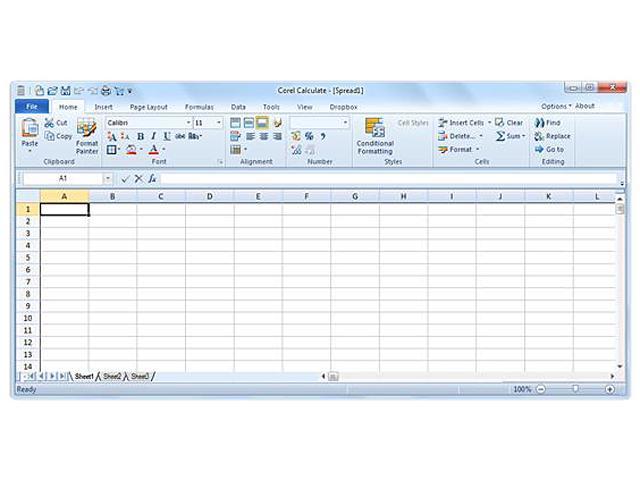Screen dimensions: 640x480
Task: Click the Replace button
Action: pos(552,136)
